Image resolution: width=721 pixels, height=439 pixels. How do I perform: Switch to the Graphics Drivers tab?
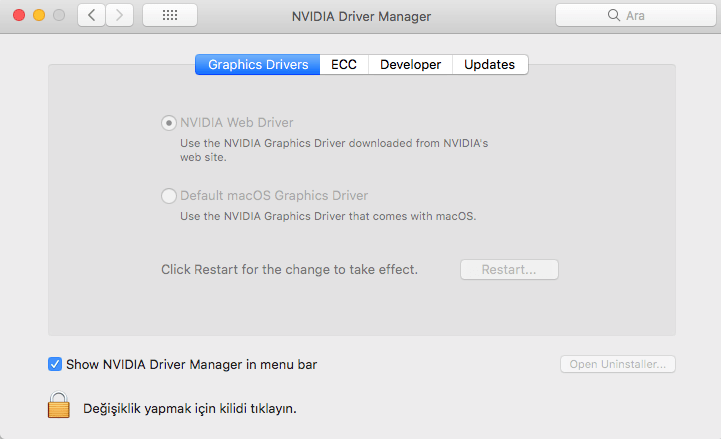coord(258,64)
